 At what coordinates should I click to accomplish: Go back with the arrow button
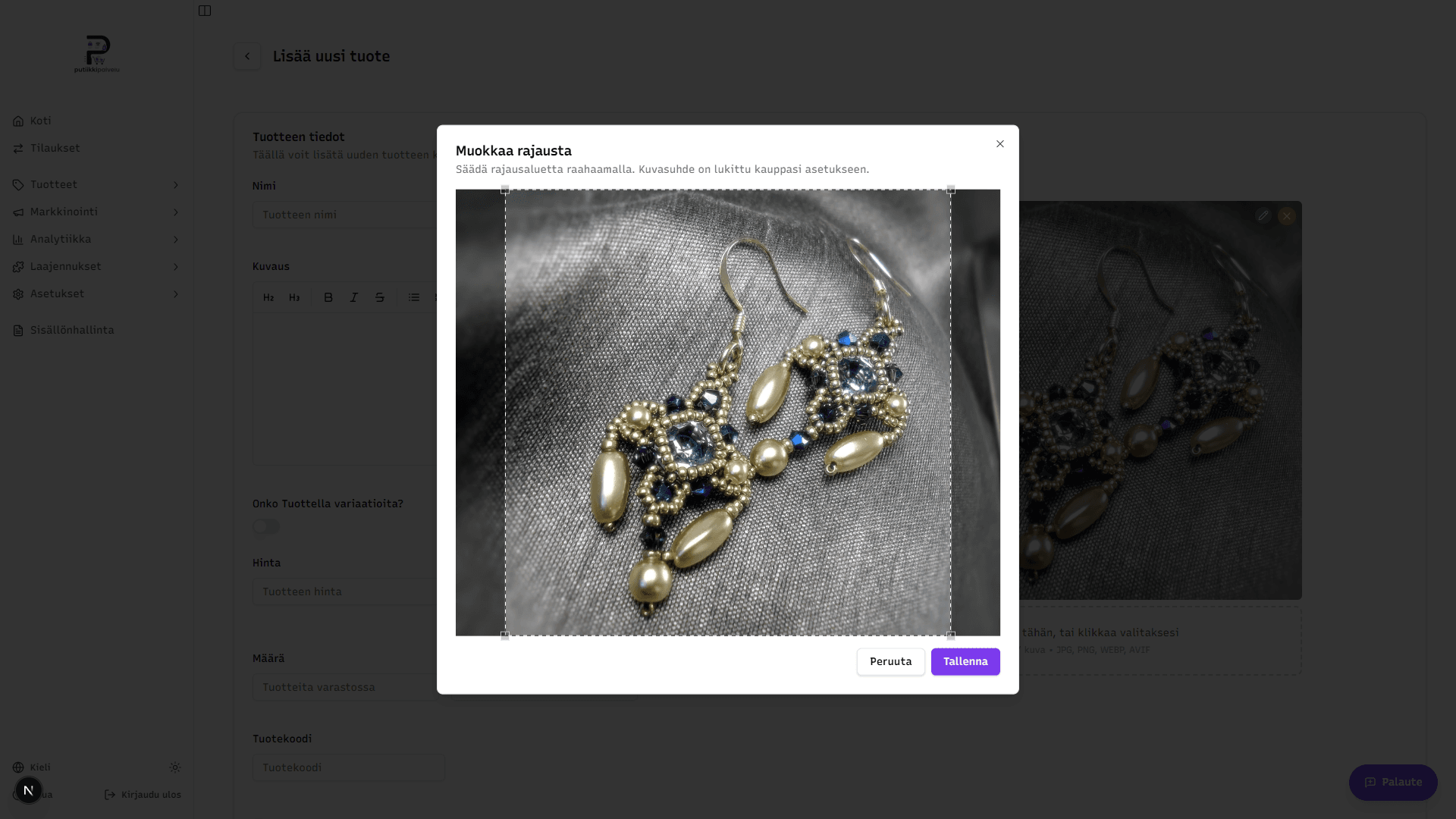pos(247,56)
